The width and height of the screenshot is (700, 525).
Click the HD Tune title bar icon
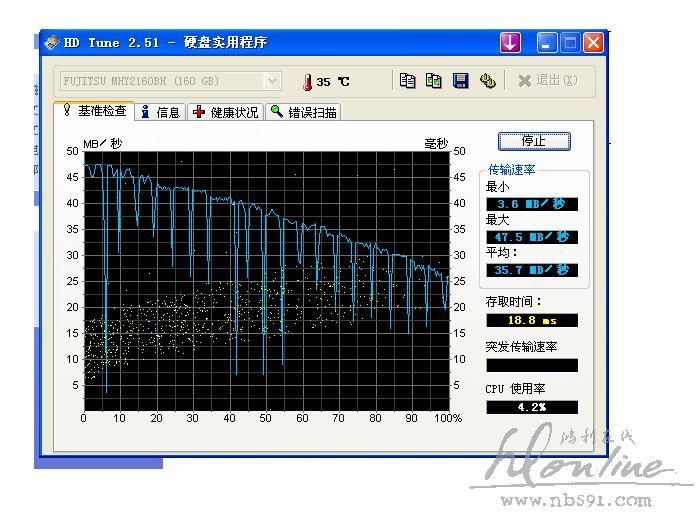(50, 43)
